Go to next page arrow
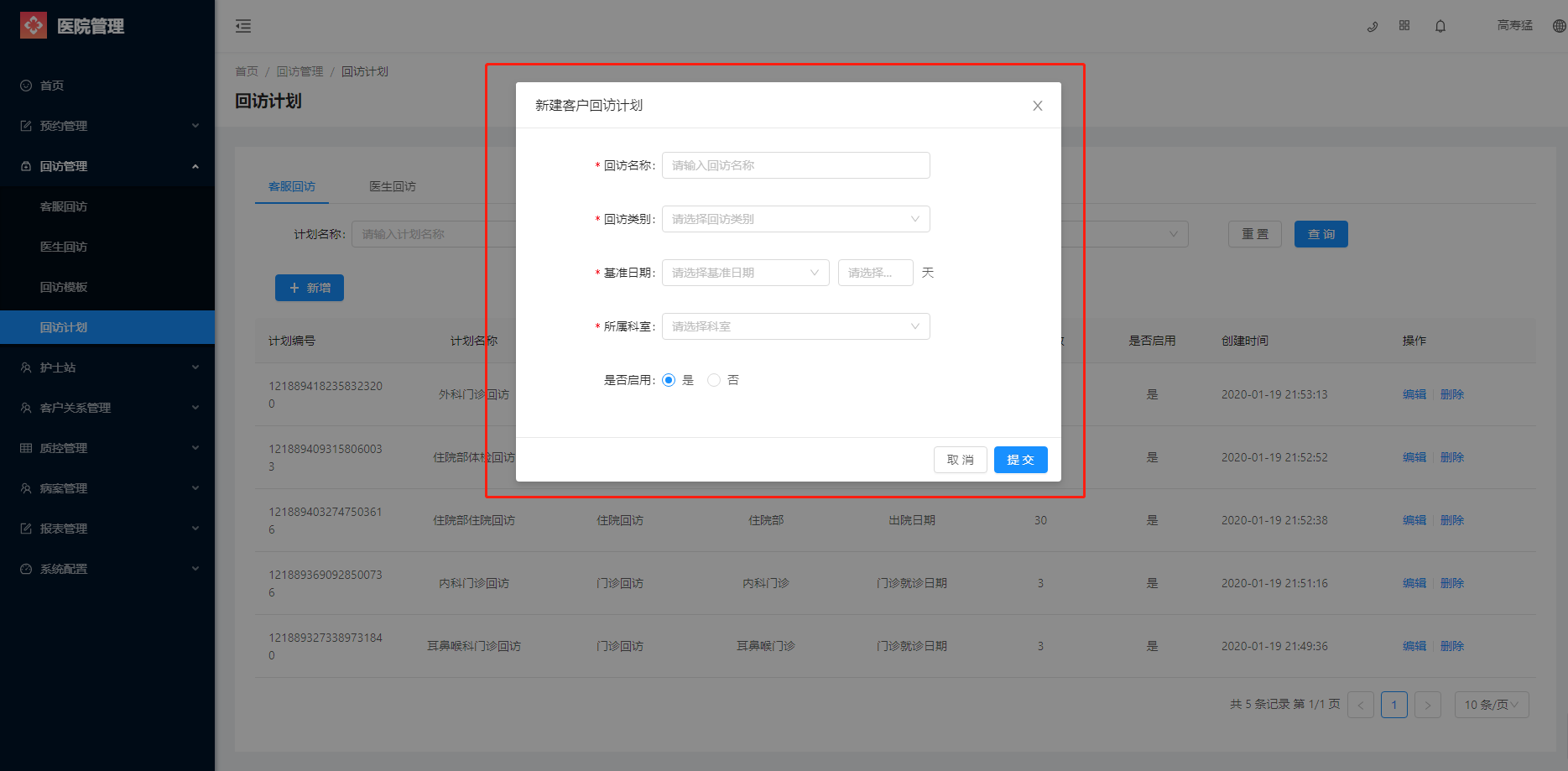 click(1428, 705)
